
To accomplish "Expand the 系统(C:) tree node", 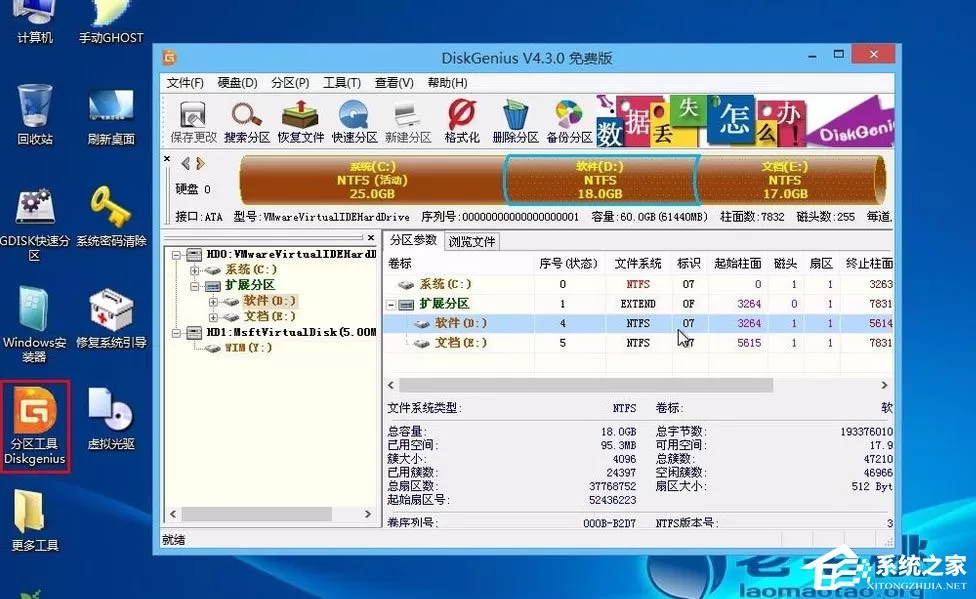I will (195, 270).
